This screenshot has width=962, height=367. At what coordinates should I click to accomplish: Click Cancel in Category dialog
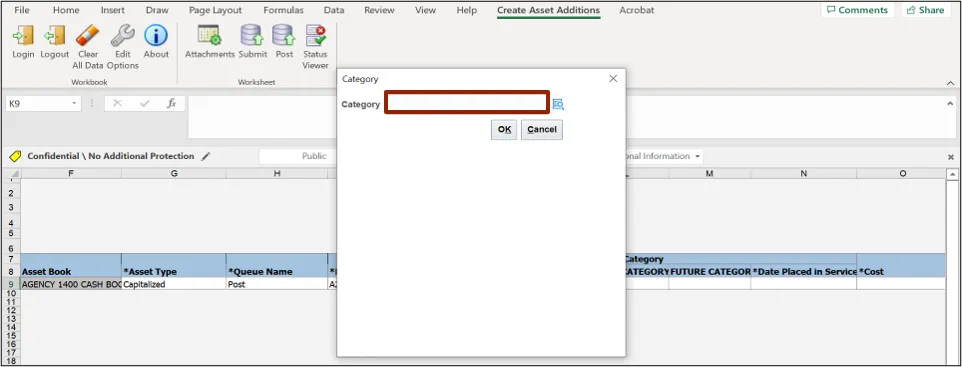pos(542,129)
